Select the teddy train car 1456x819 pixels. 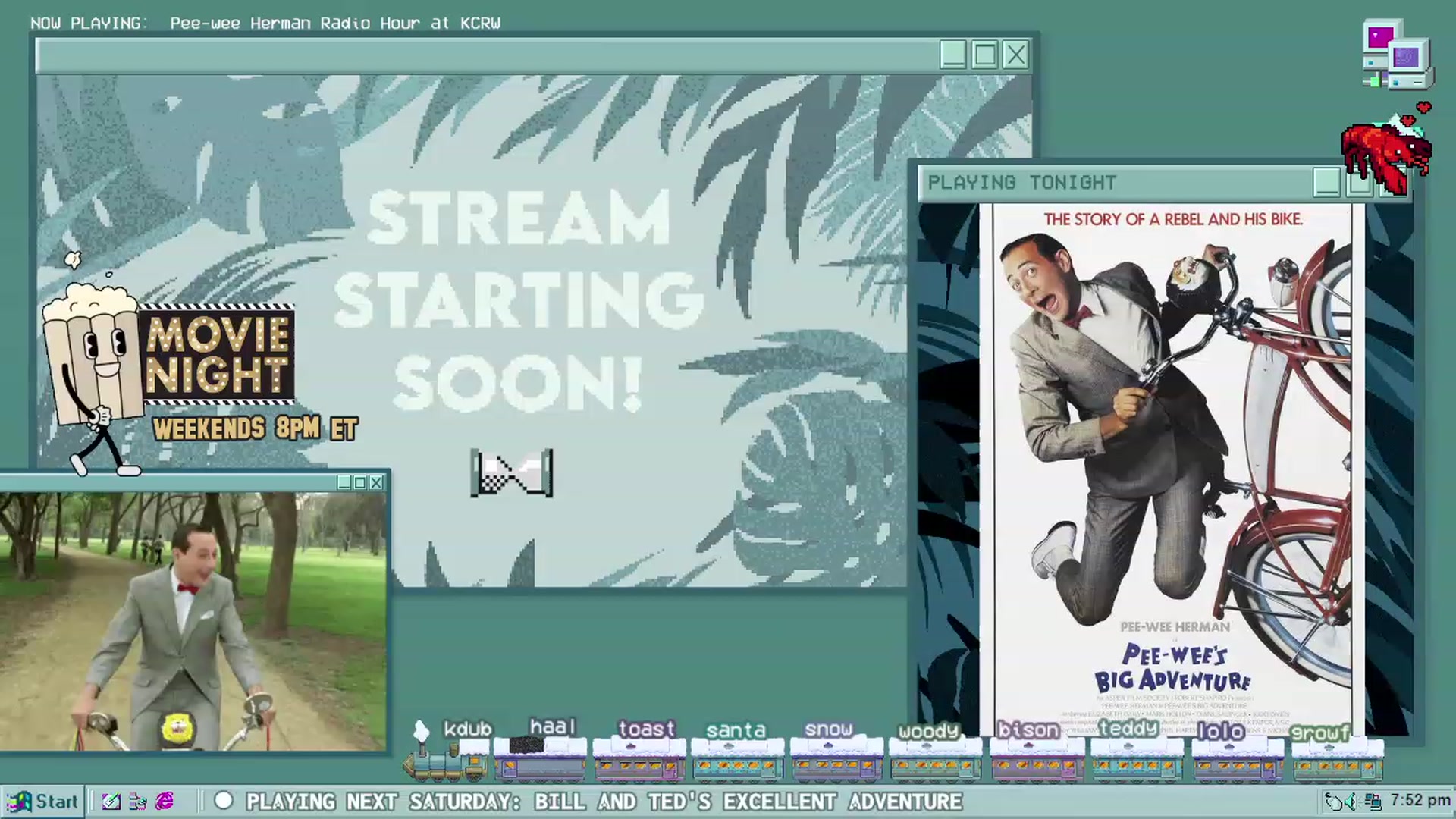(1137, 760)
